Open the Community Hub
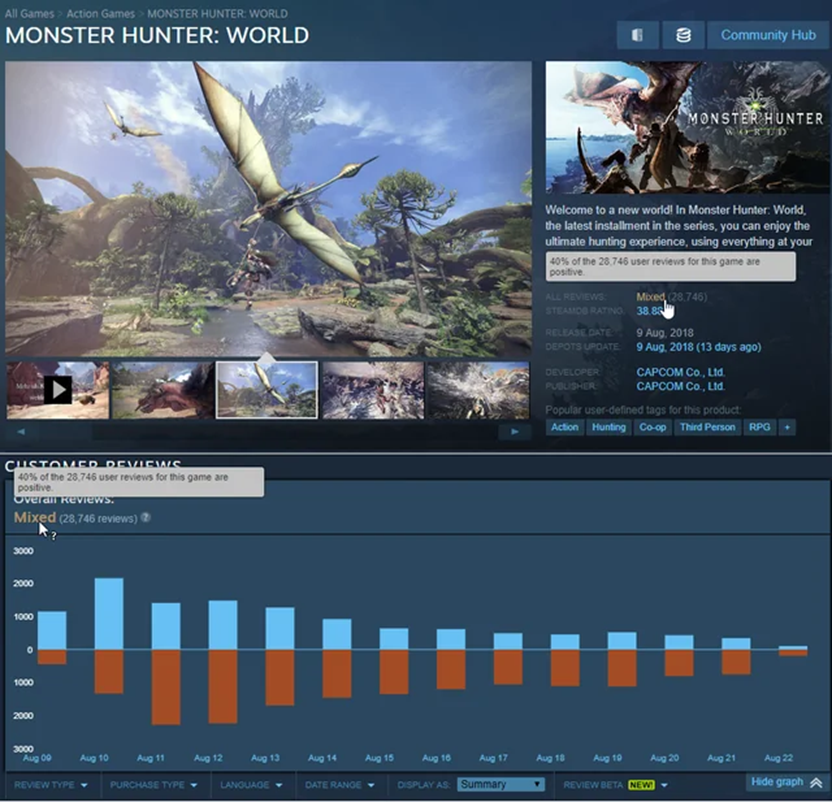The width and height of the screenshot is (832, 802). pyautogui.click(x=768, y=35)
